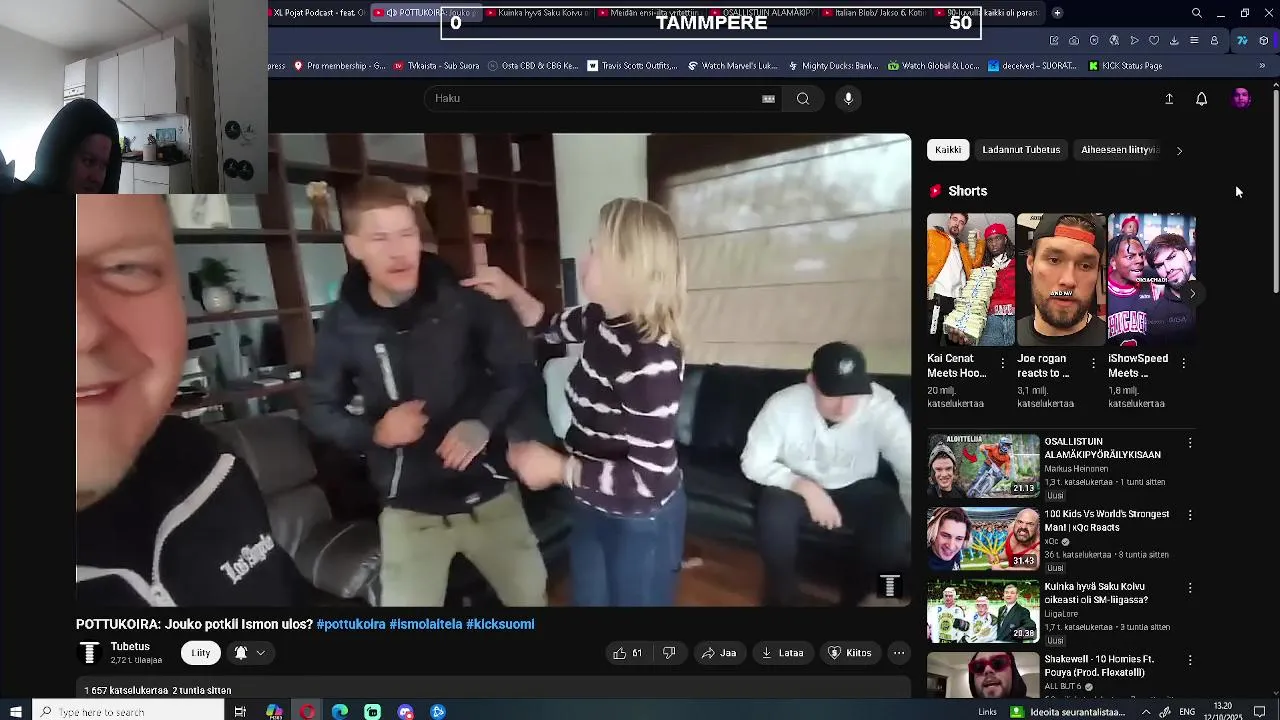1280x720 pixels.
Task: Open the 100 Kids Vs World's Strongest Man thumbnail
Action: pos(983,538)
